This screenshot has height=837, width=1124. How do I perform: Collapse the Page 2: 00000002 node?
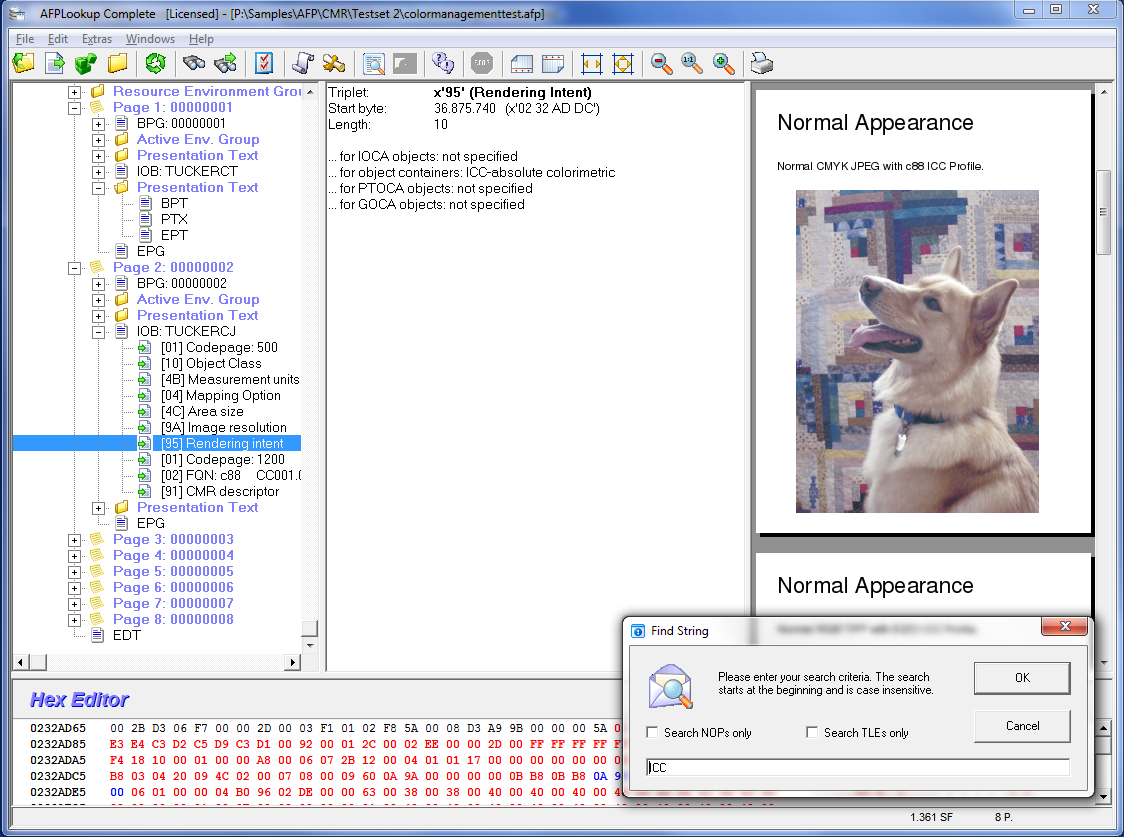[x=74, y=268]
